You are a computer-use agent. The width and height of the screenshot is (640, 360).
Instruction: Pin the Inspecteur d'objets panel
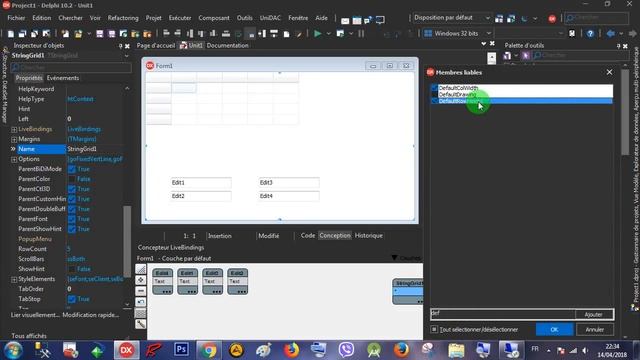120,46
